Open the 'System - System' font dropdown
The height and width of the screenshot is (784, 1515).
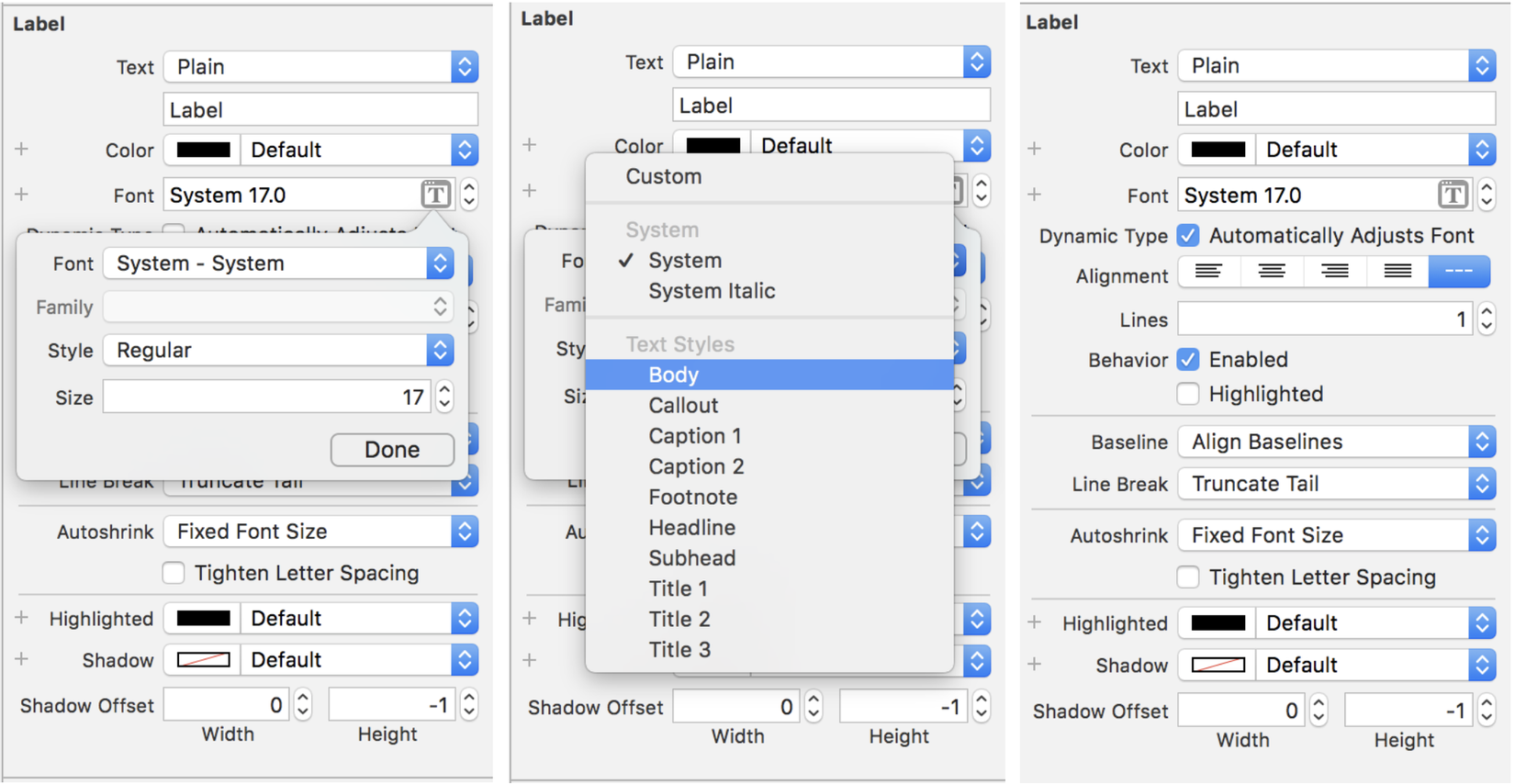[x=278, y=264]
